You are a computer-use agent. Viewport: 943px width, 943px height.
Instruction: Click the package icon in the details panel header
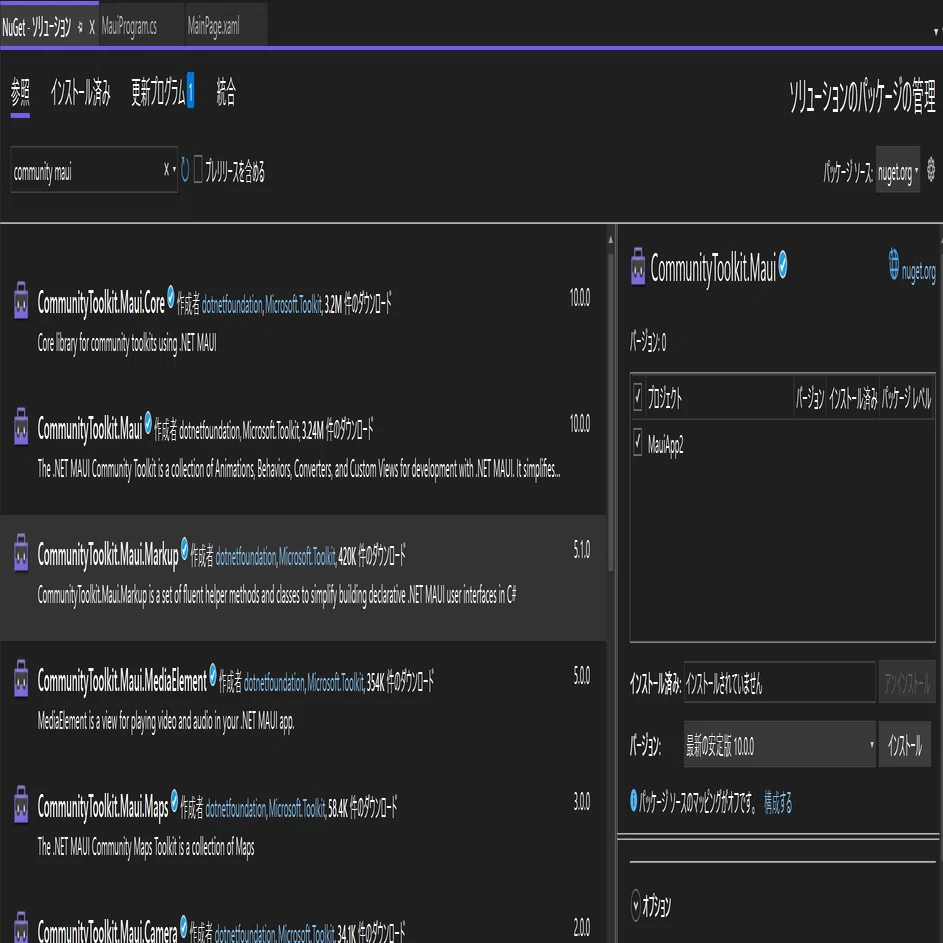(638, 266)
